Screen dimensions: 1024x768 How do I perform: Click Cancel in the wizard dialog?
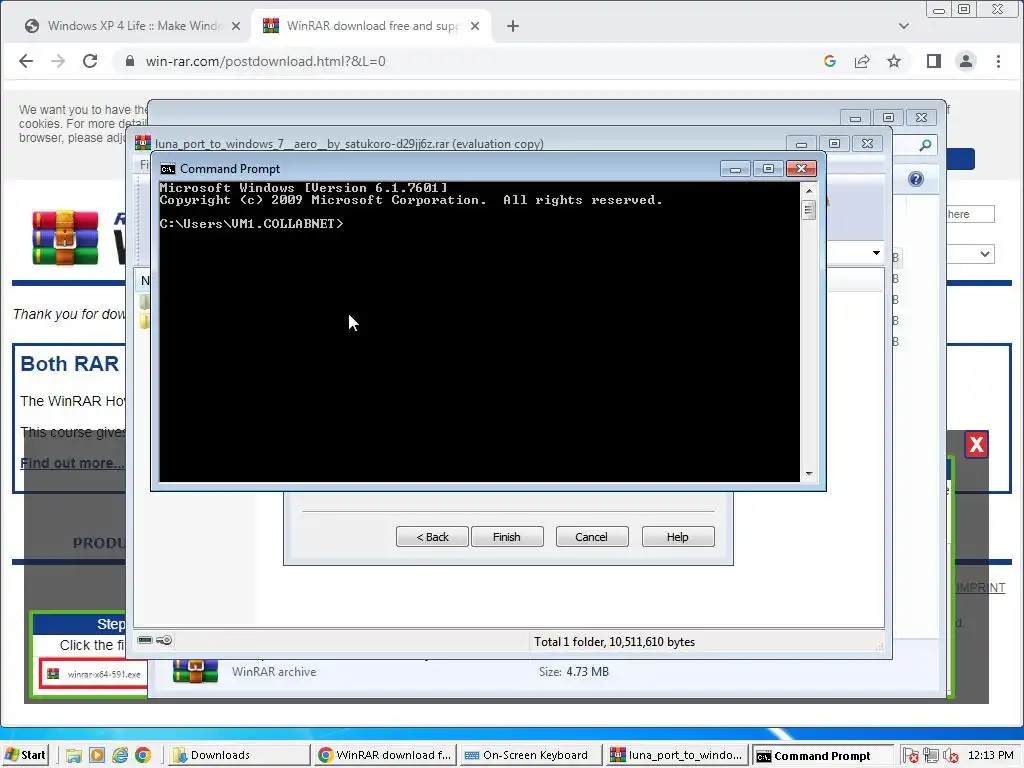[592, 537]
